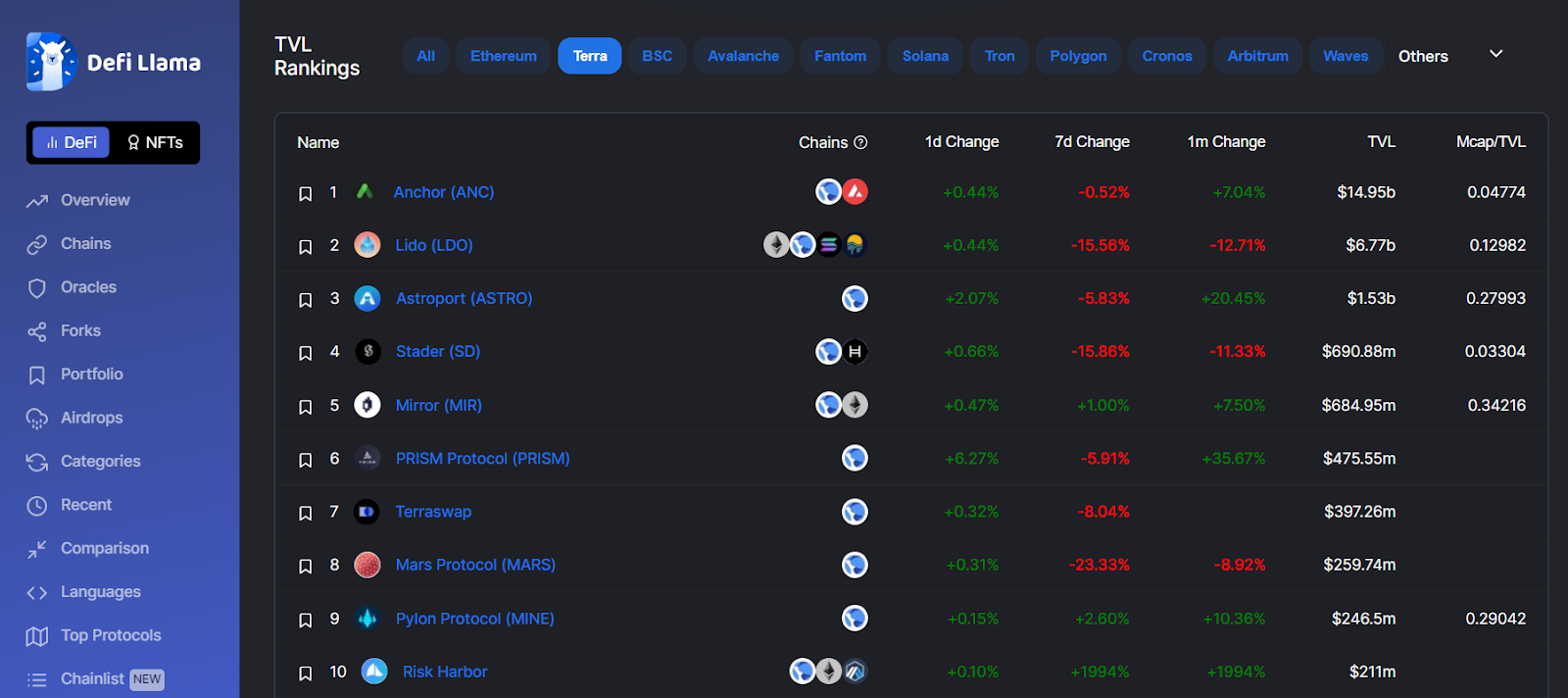Click the Astroport protocol logo

pos(367,298)
